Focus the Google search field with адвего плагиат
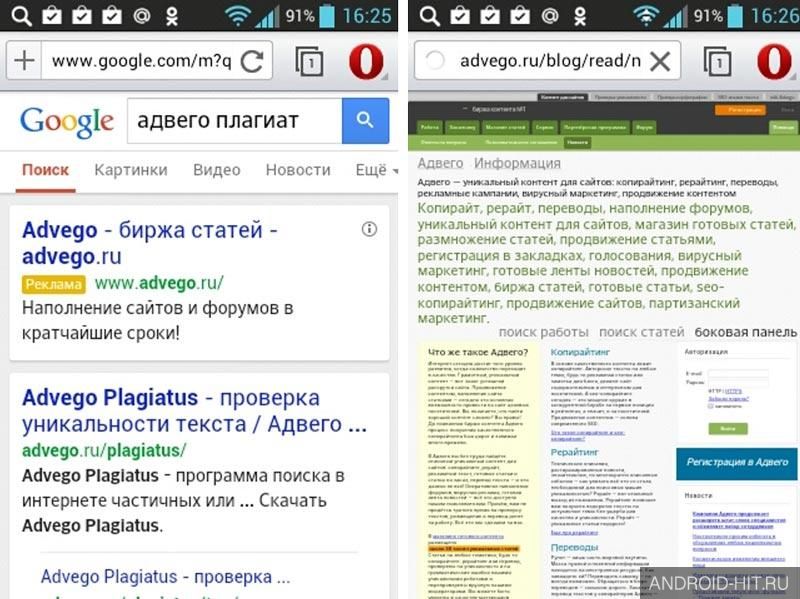 coord(235,121)
